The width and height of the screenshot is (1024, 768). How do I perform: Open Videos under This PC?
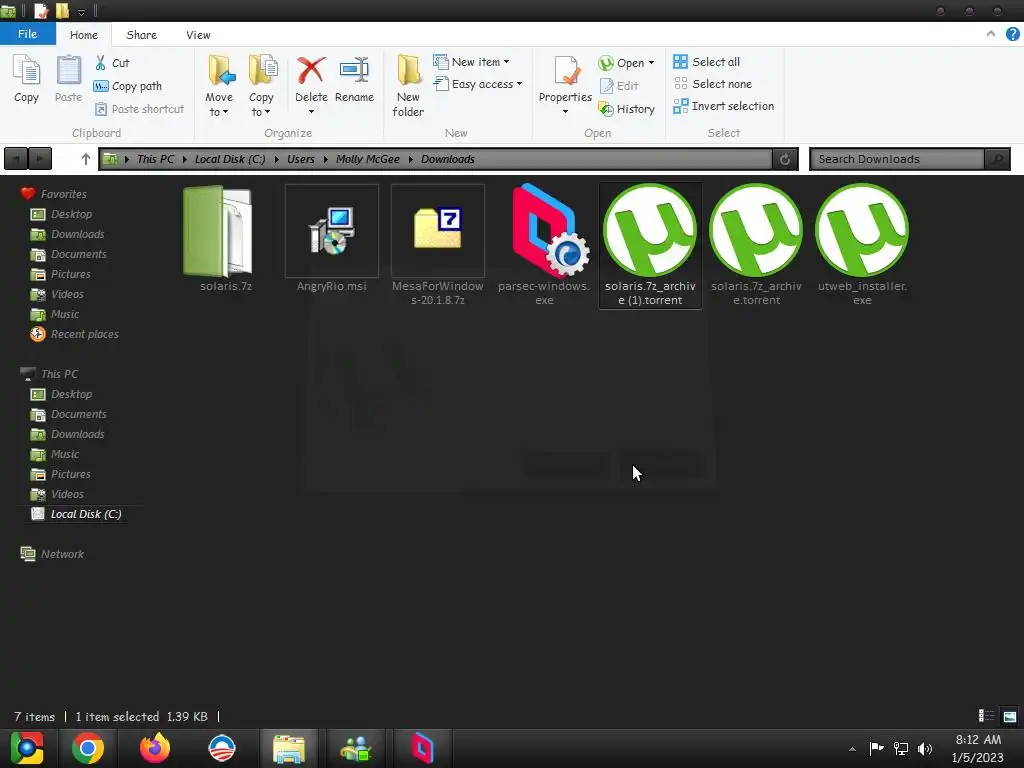[57, 494]
